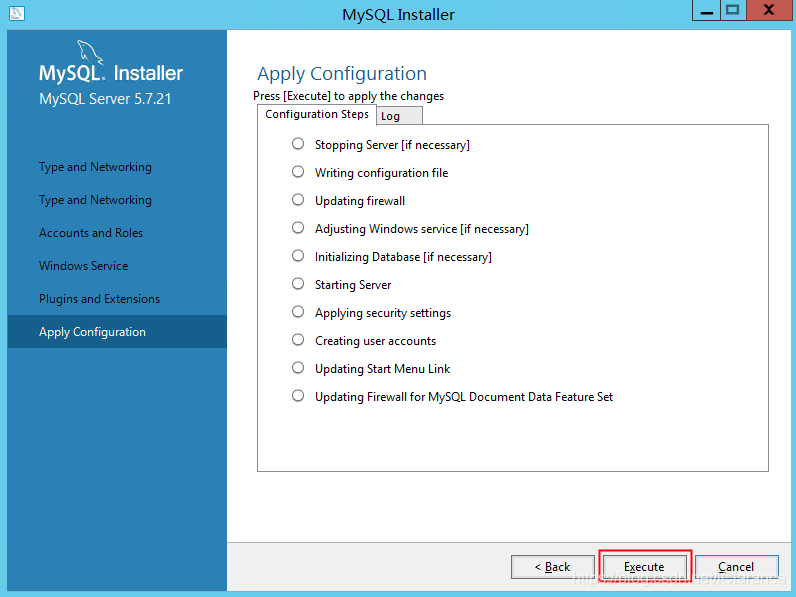796x597 pixels.
Task: Click 'Adjusting Windows service [if necessary]' text
Action: coord(421,229)
